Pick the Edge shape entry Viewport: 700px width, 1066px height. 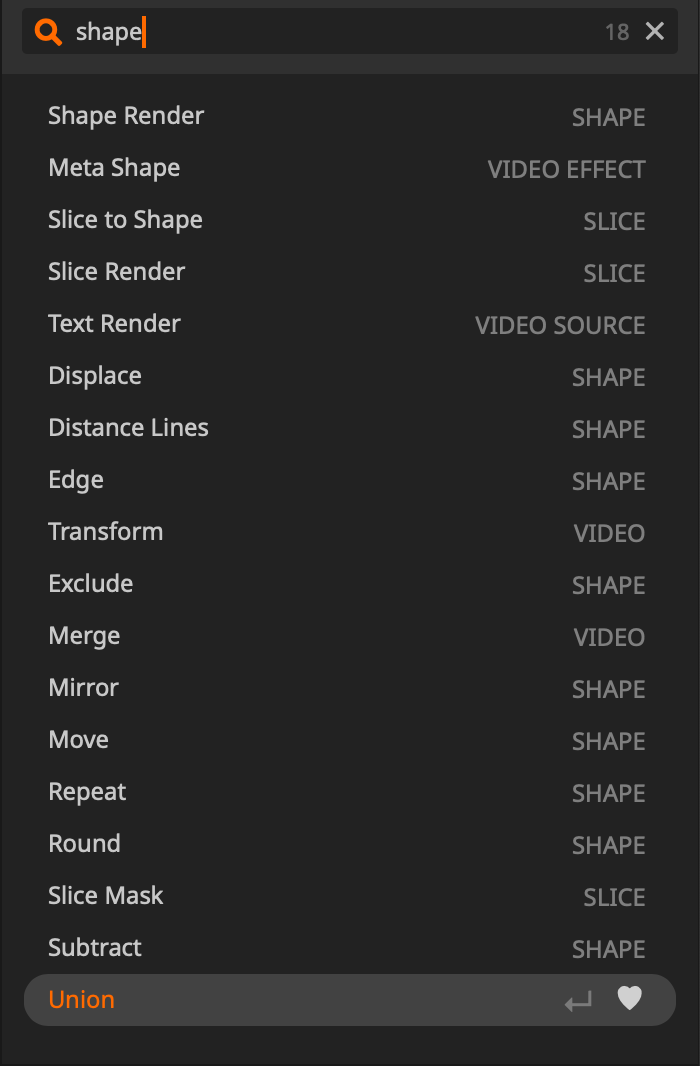tap(76, 480)
